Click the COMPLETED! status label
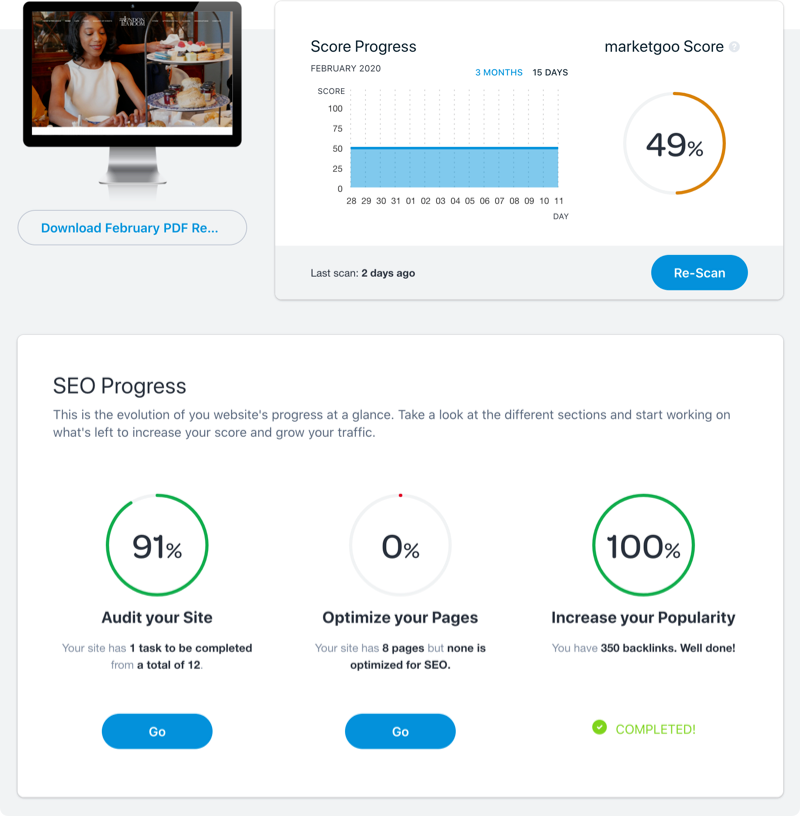This screenshot has height=816, width=800. pyautogui.click(x=655, y=729)
